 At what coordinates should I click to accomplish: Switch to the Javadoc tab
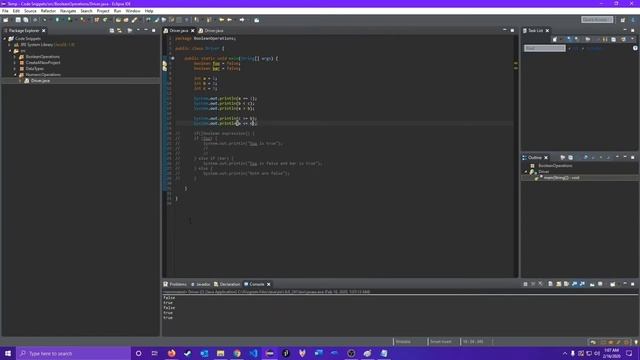coord(200,284)
